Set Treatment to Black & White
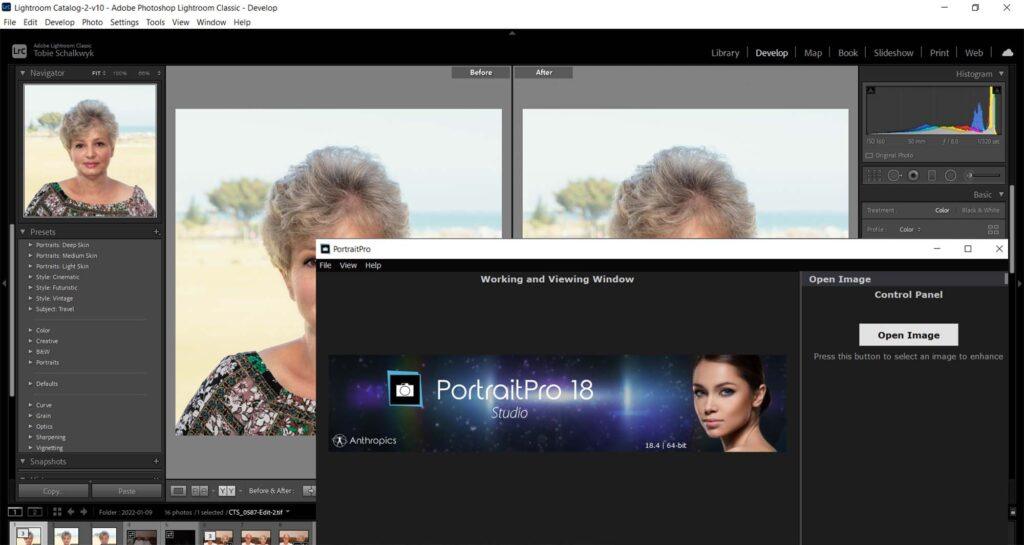Viewport: 1024px width, 545px height. pos(980,210)
